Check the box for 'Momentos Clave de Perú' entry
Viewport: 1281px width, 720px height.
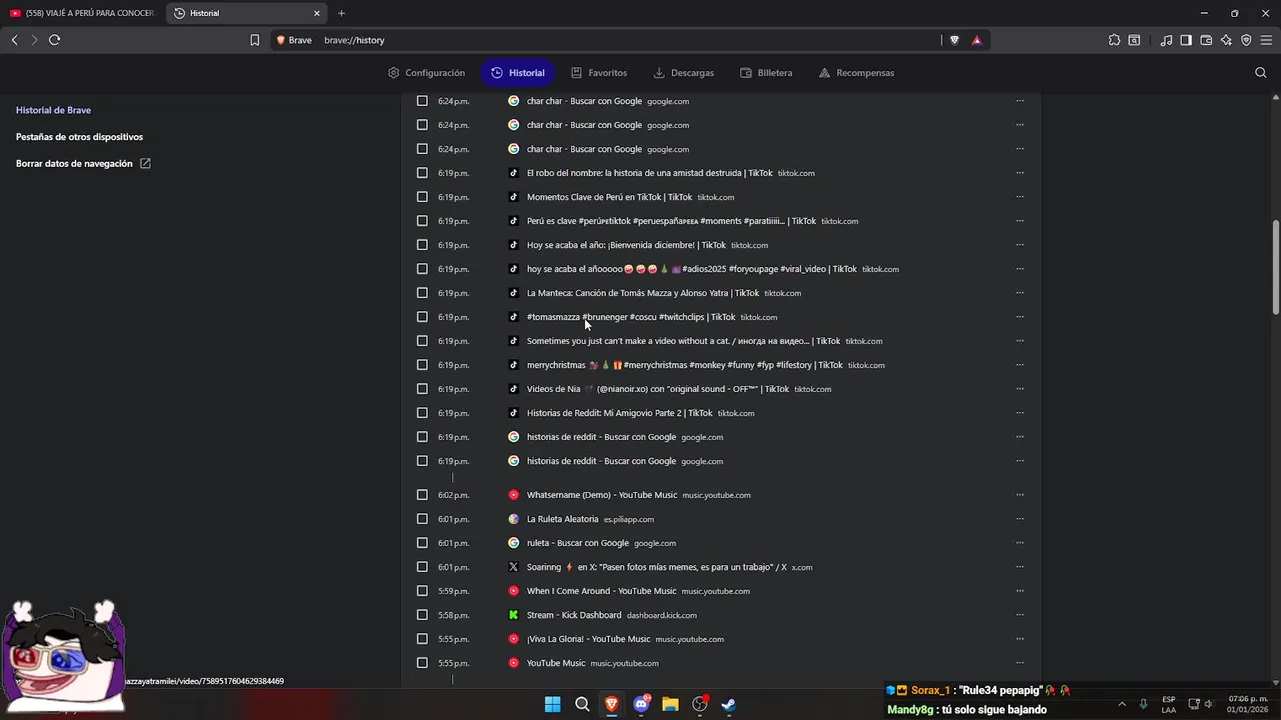coord(422,197)
